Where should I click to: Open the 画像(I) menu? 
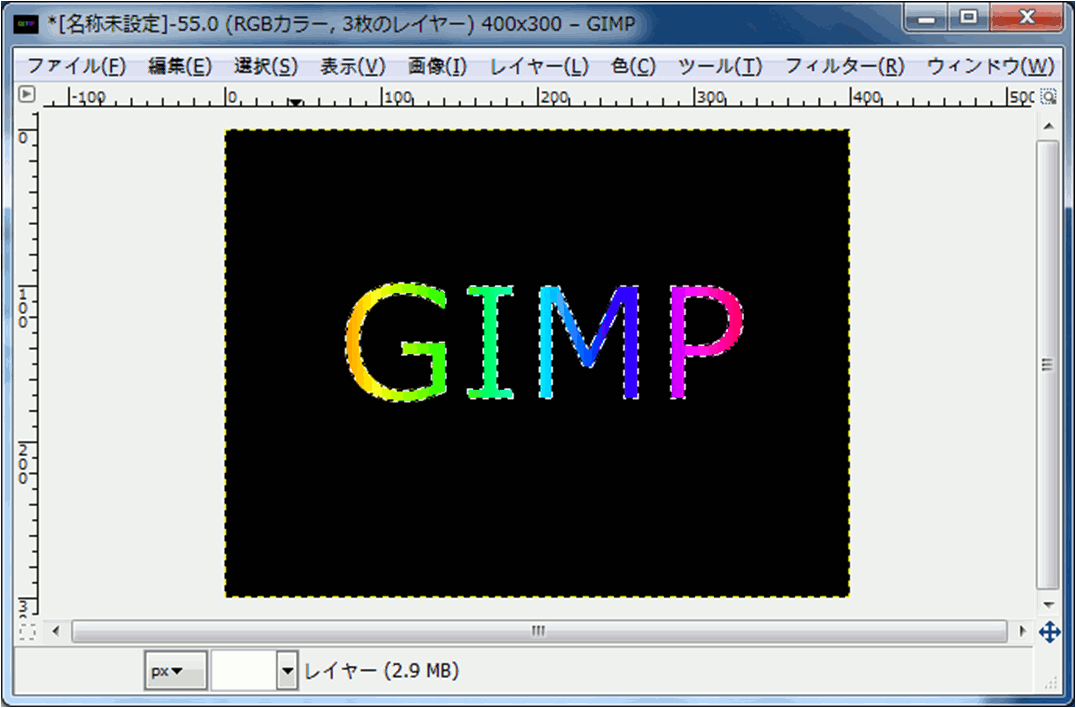click(x=437, y=66)
